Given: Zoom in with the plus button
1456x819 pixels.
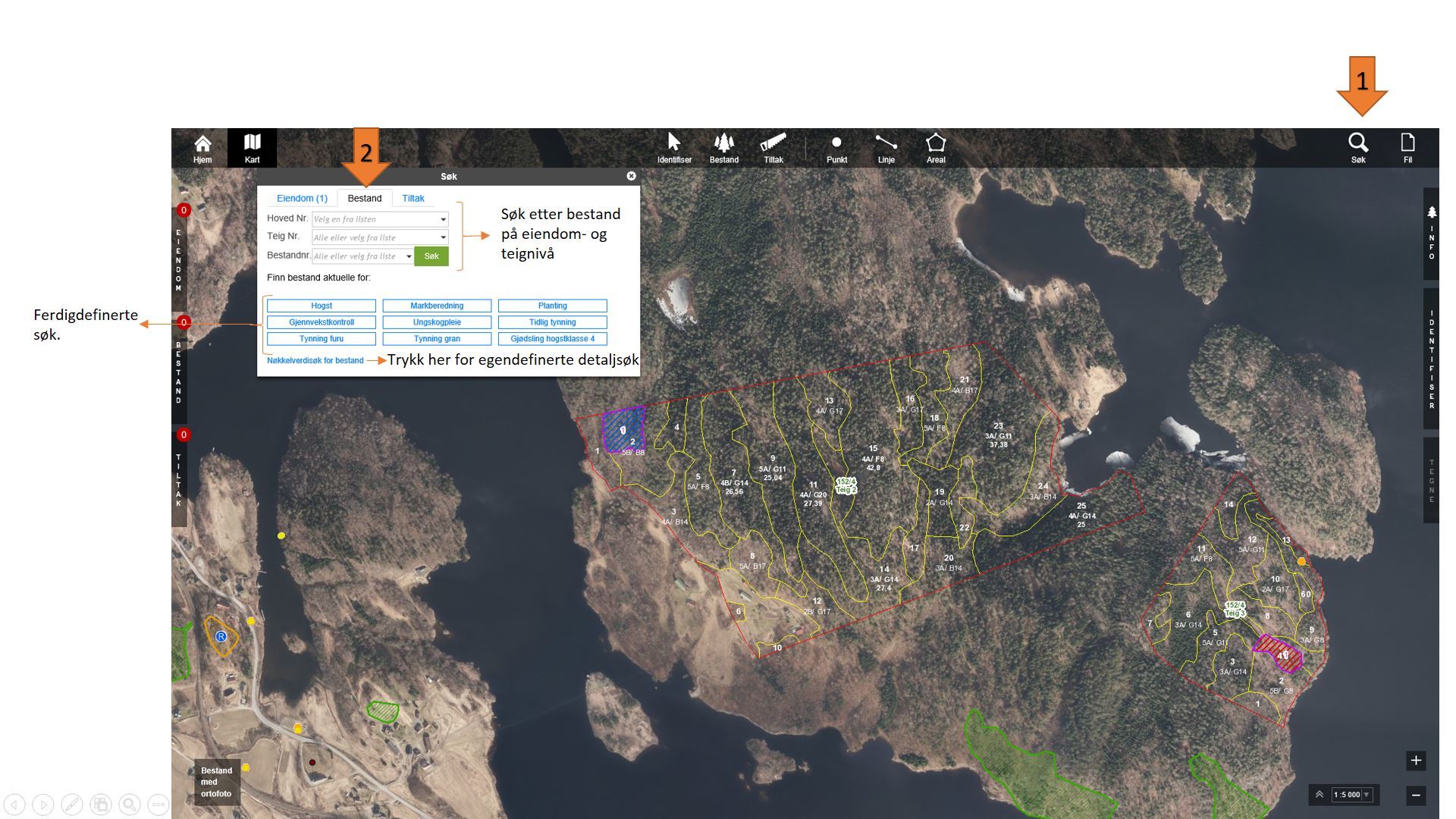Looking at the screenshot, I should pyautogui.click(x=1415, y=760).
